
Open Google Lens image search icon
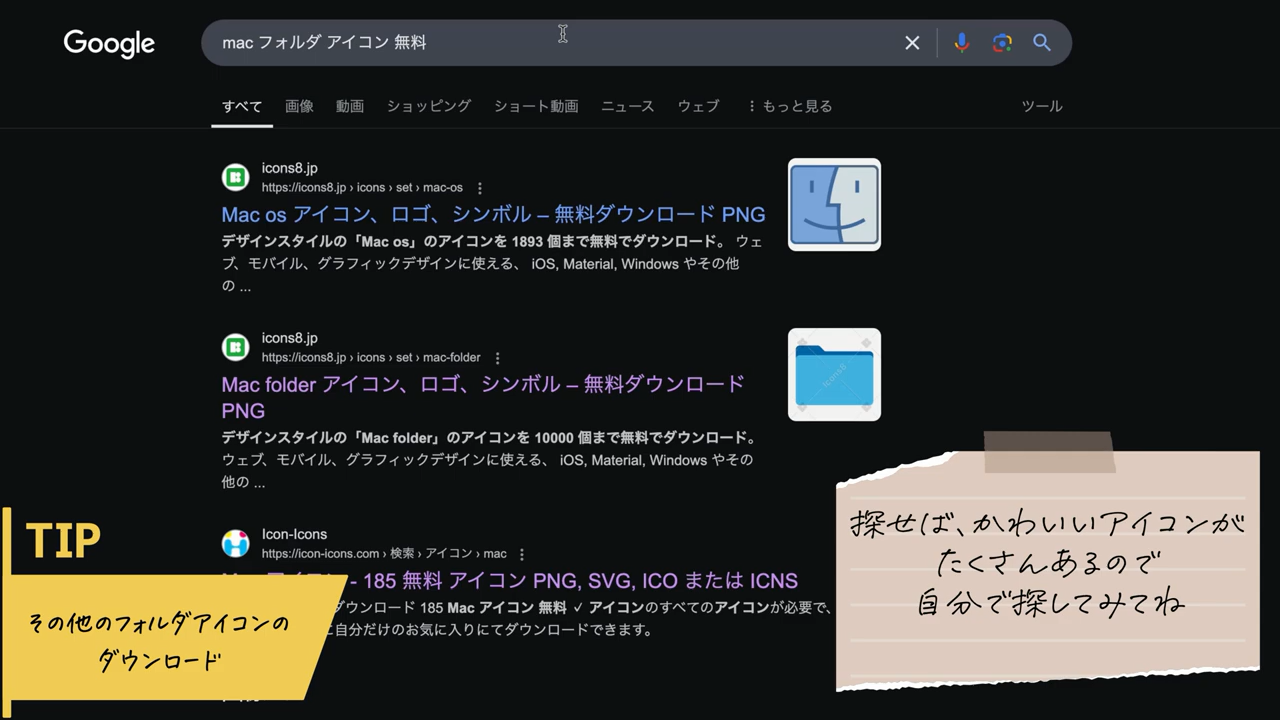pyautogui.click(x=1002, y=43)
